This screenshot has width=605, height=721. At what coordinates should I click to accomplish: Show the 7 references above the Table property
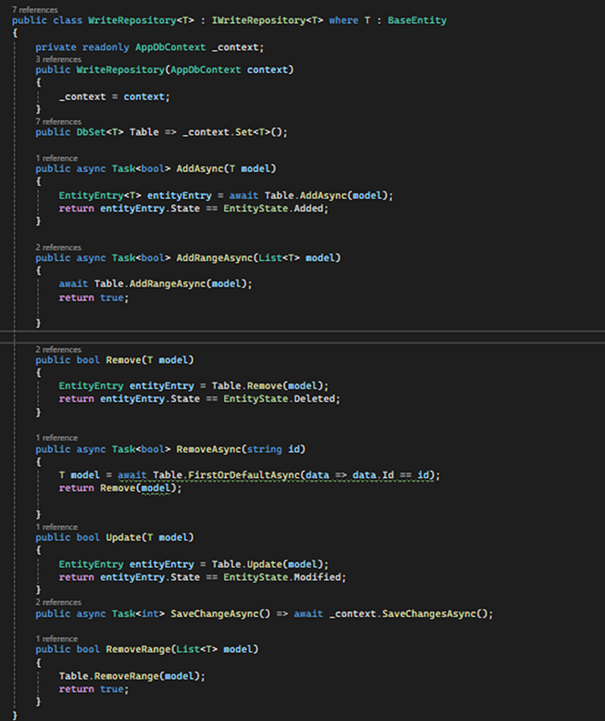[x=58, y=121]
